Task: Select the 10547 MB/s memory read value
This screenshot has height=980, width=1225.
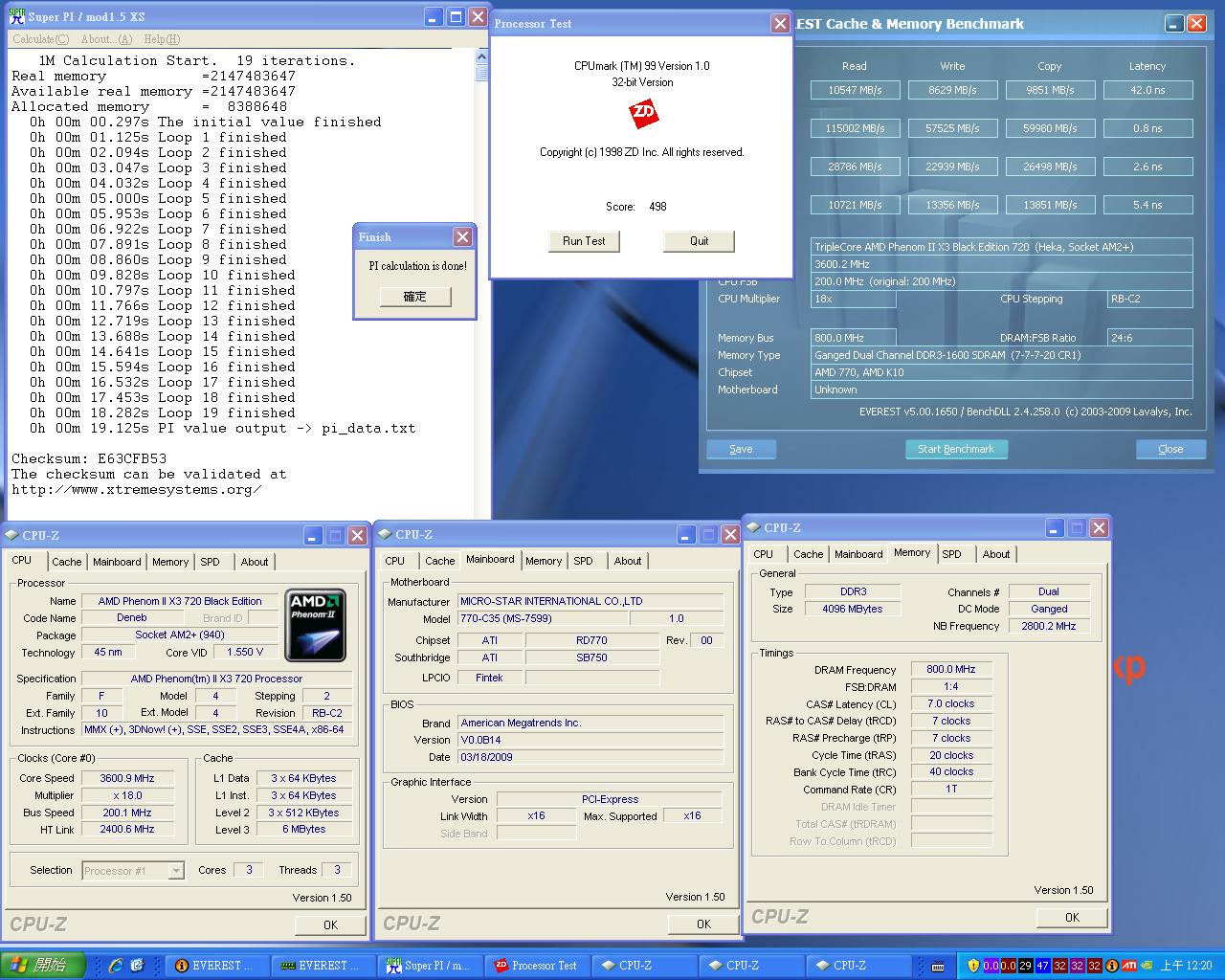Action: tap(856, 90)
